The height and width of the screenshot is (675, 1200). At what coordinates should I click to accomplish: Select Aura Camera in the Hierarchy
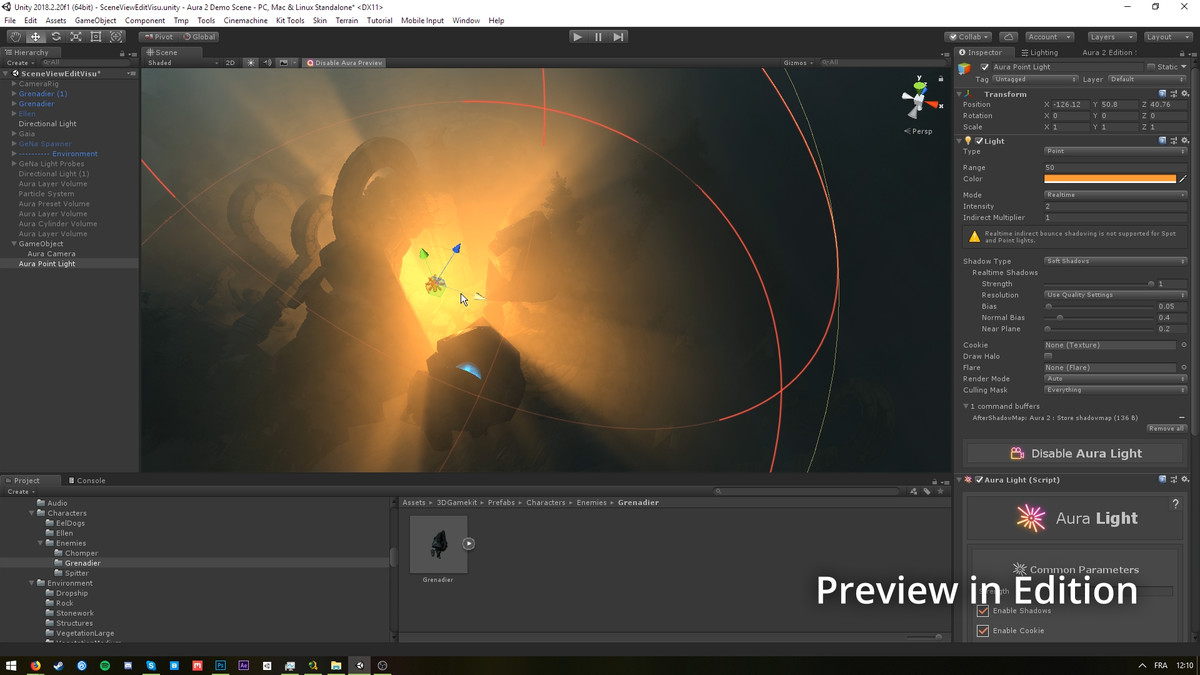tap(51, 254)
